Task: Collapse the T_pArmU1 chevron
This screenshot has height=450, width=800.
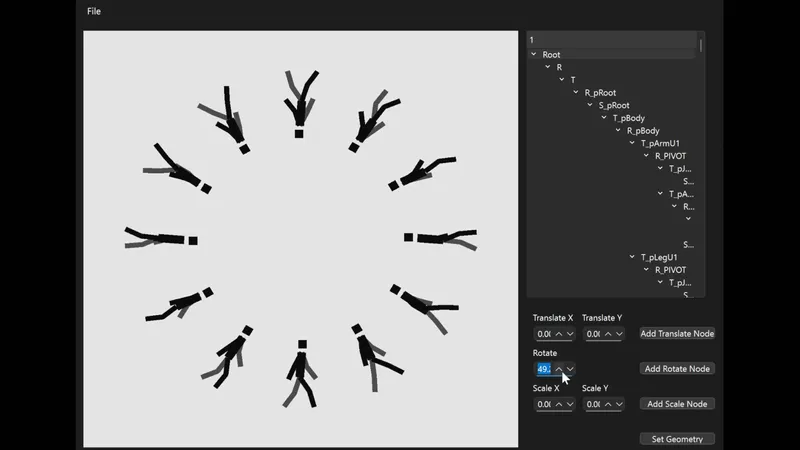Action: click(632, 143)
